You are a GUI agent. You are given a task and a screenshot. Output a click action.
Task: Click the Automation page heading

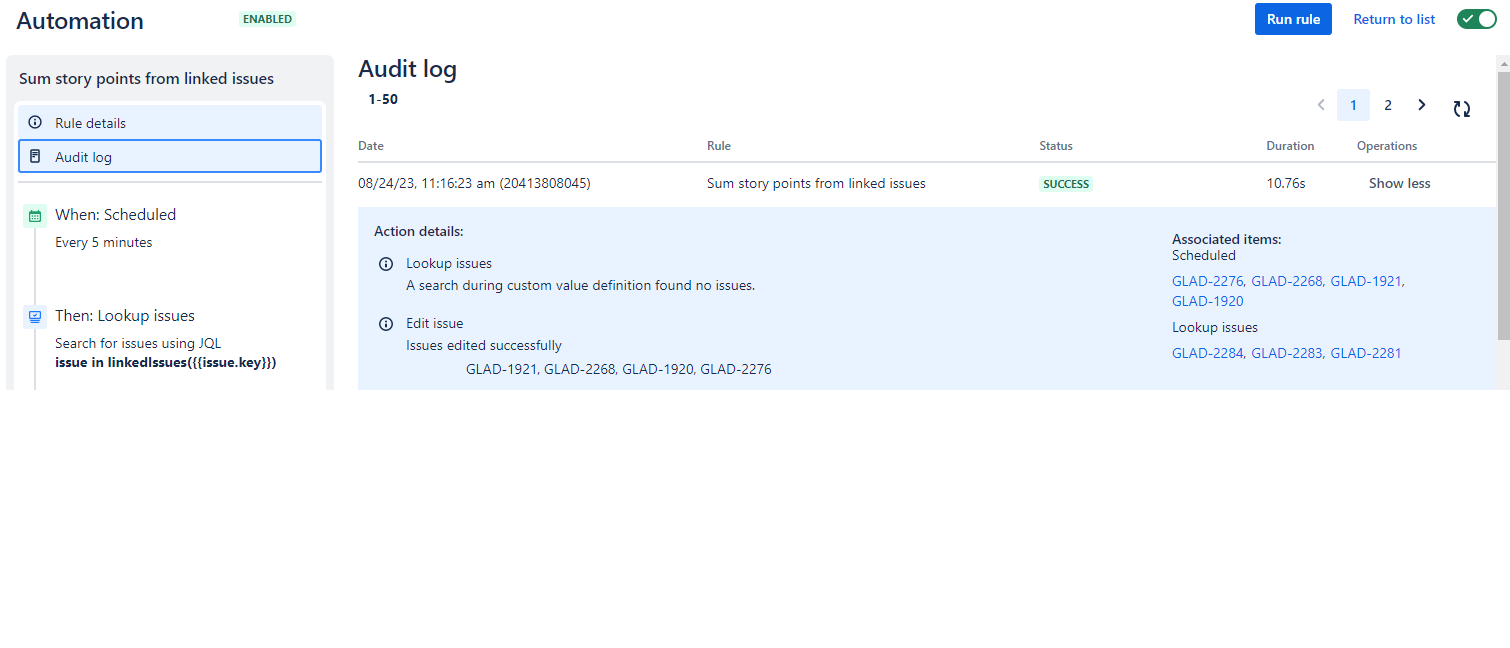[x=80, y=21]
